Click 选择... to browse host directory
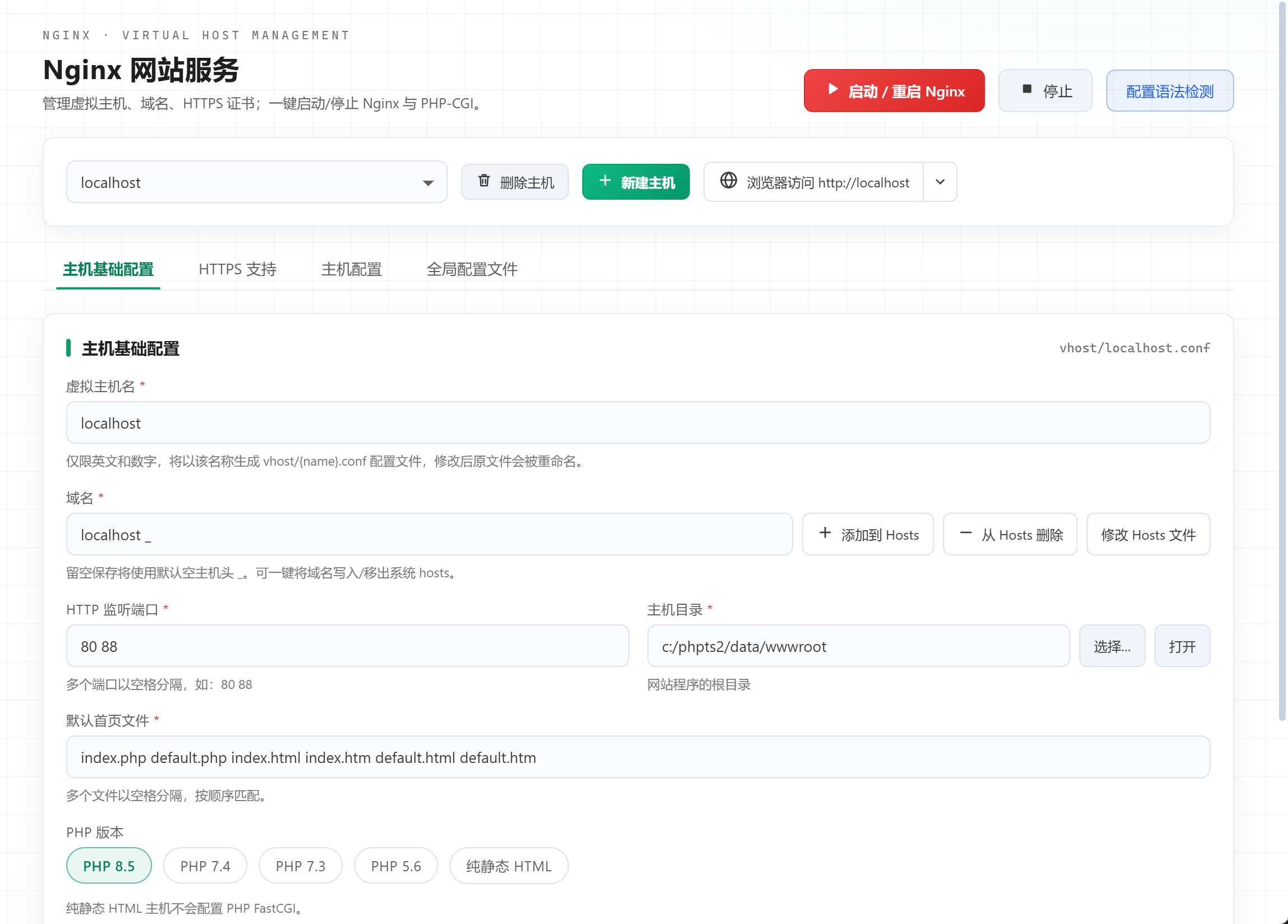The height and width of the screenshot is (924, 1288). click(1112, 646)
